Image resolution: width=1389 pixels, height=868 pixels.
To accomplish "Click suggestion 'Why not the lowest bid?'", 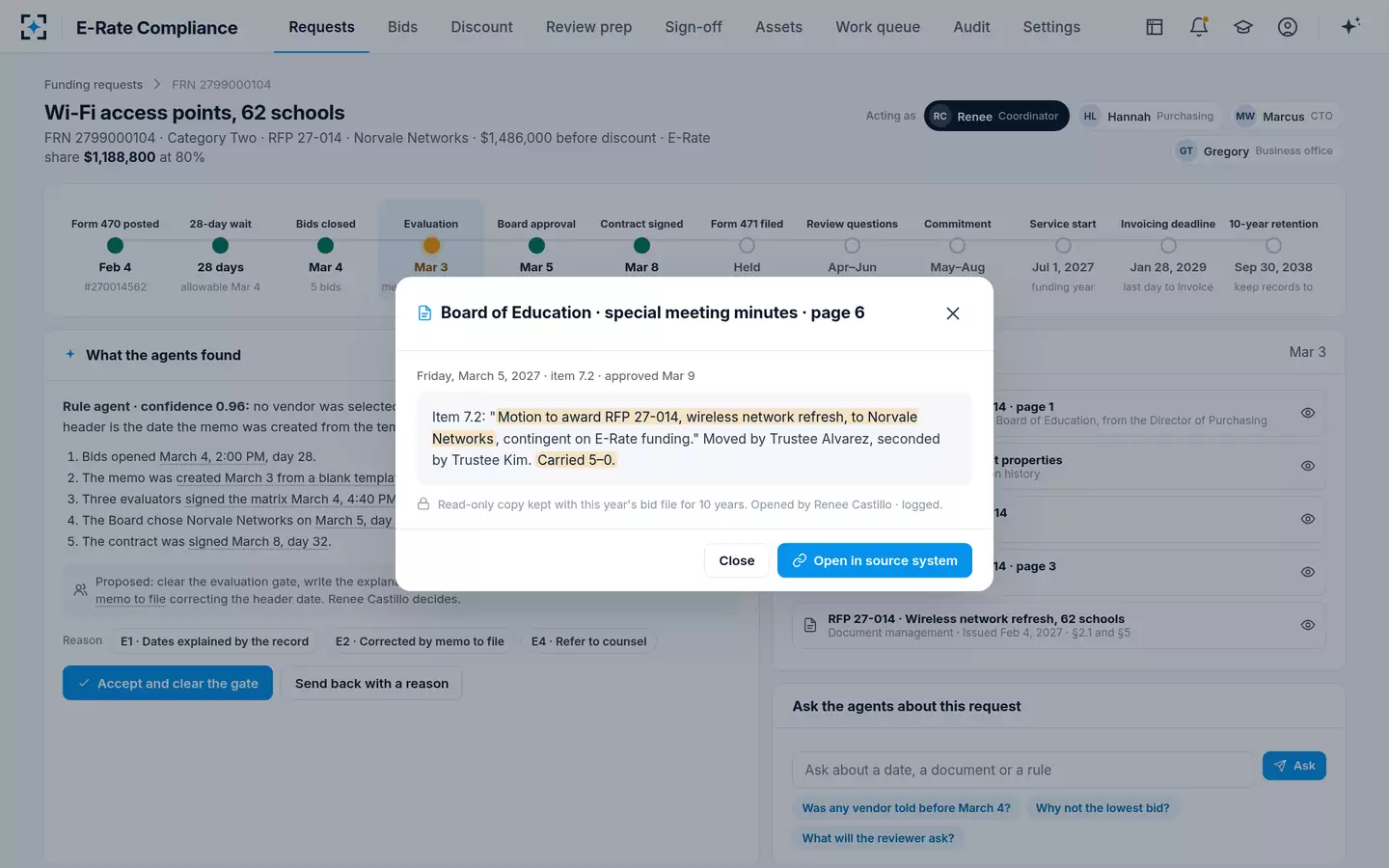I will tap(1103, 808).
